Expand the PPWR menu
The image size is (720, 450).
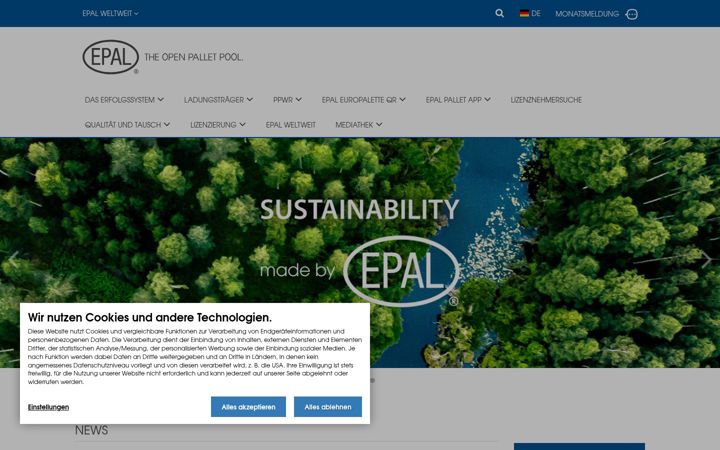pos(287,100)
